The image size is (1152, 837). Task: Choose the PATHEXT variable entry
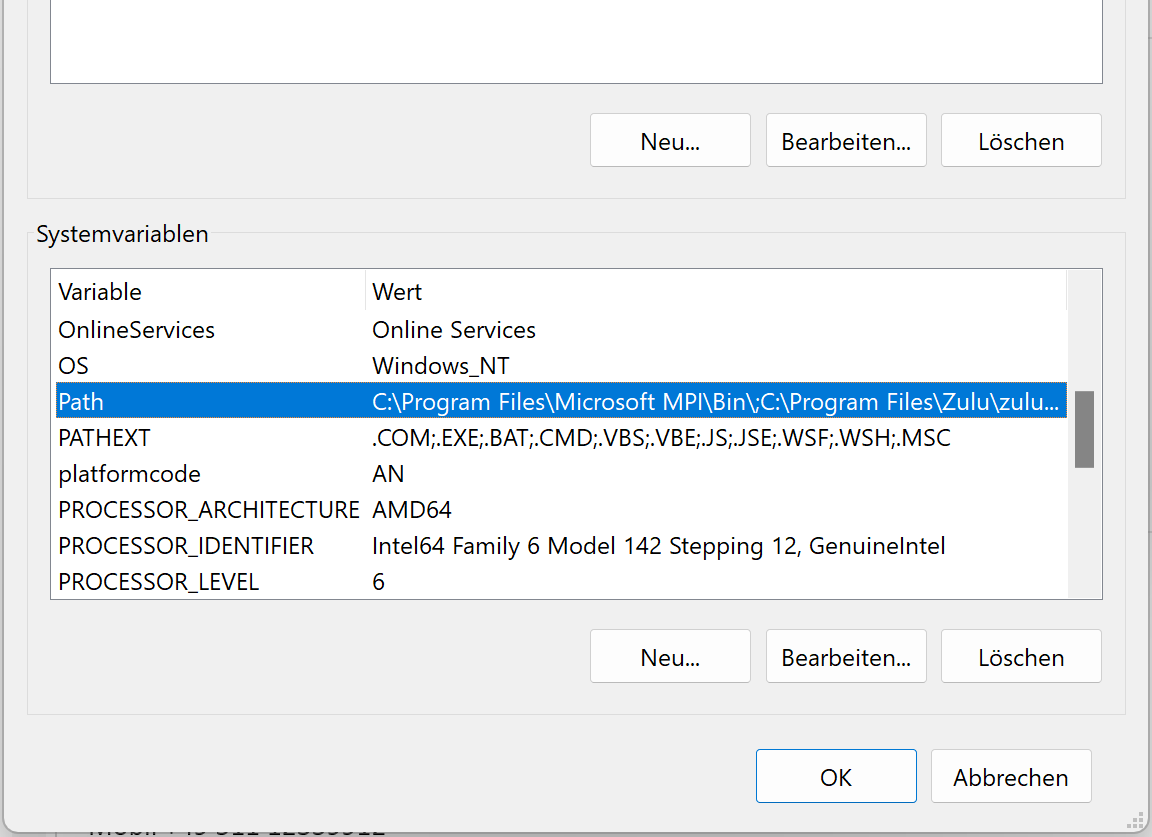104,438
